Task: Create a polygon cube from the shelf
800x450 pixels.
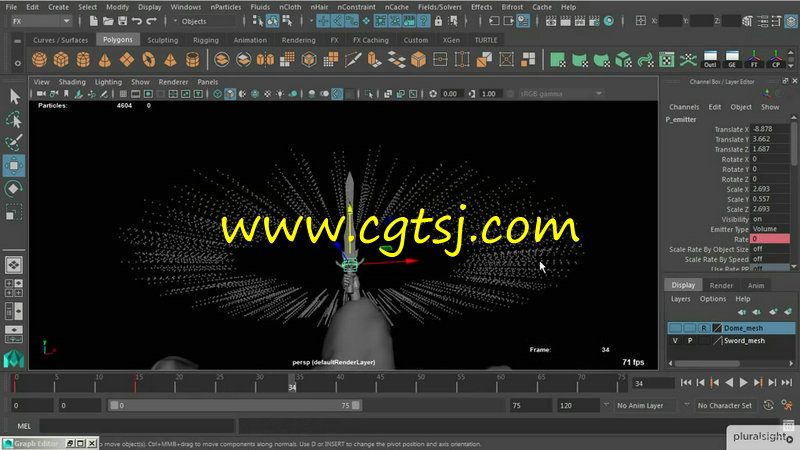Action: click(61, 60)
